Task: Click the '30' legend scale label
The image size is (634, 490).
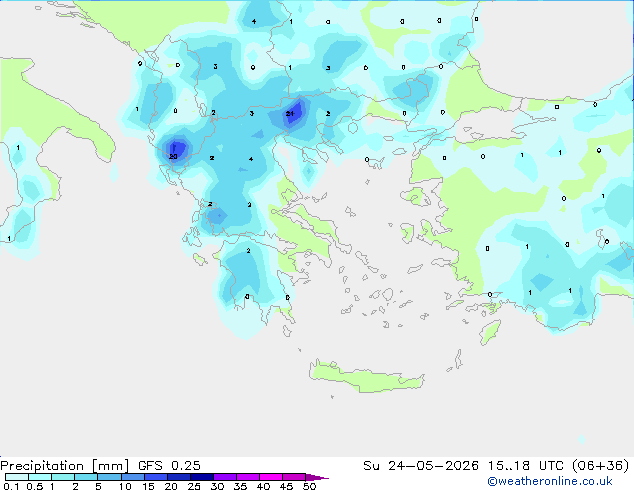Action: pyautogui.click(x=218, y=486)
